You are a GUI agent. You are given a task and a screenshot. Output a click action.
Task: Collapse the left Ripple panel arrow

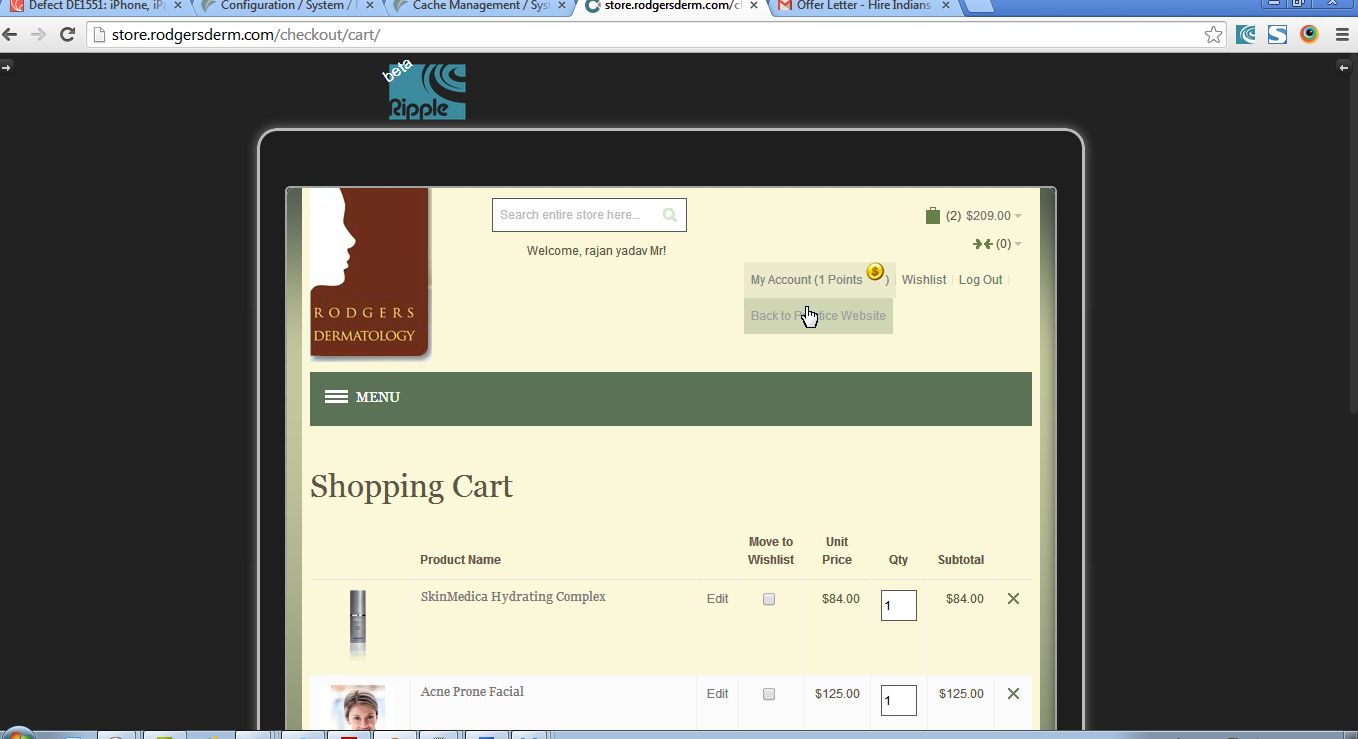(x=6, y=67)
